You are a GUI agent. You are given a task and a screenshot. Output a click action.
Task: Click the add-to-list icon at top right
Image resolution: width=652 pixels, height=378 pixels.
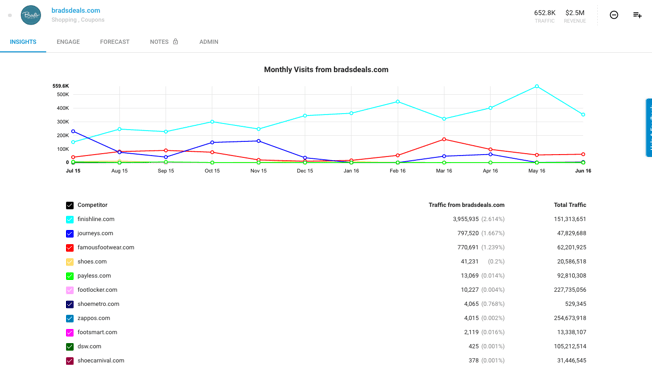[x=637, y=15]
